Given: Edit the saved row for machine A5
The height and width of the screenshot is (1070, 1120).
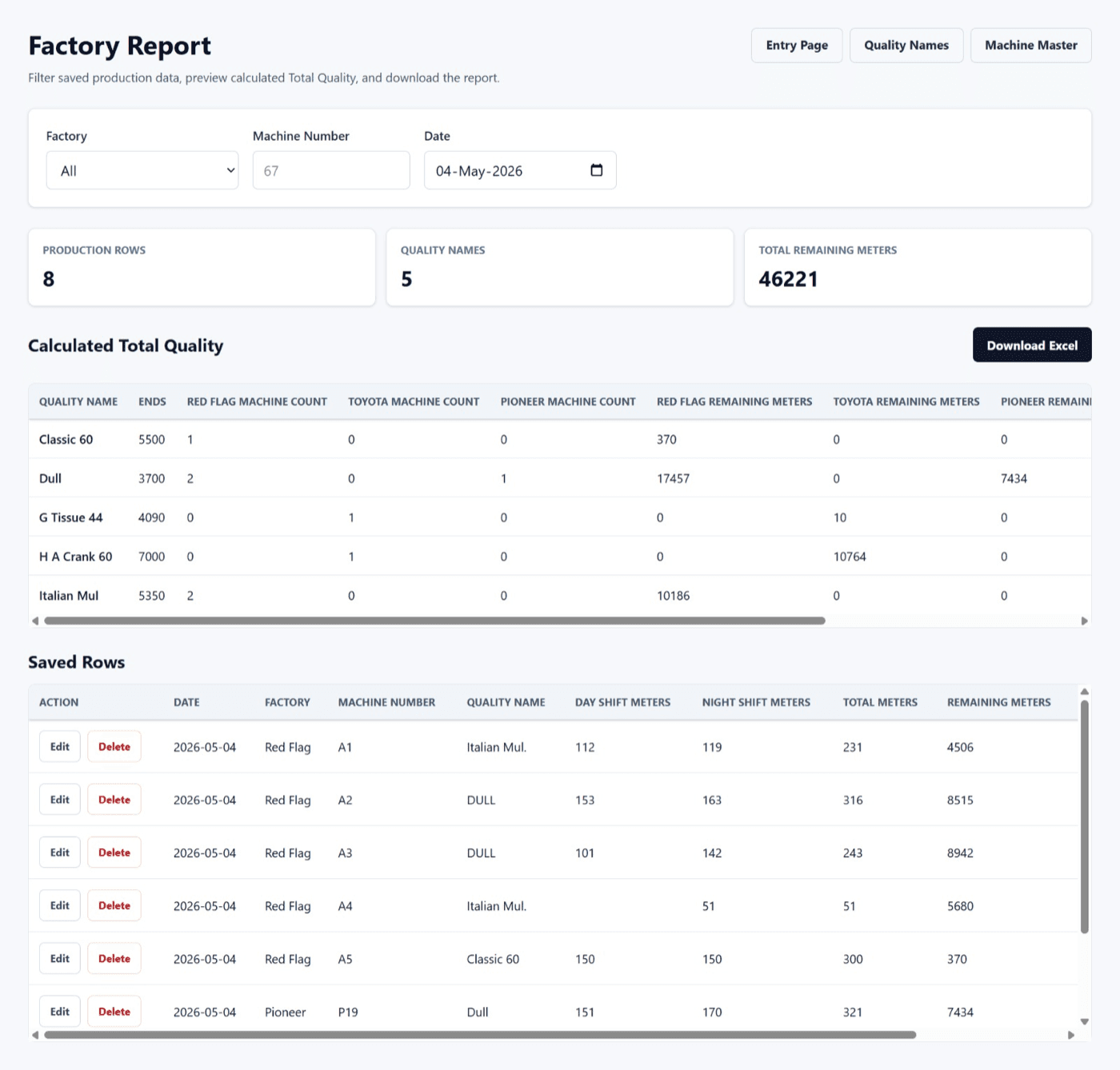Looking at the screenshot, I should click(60, 958).
